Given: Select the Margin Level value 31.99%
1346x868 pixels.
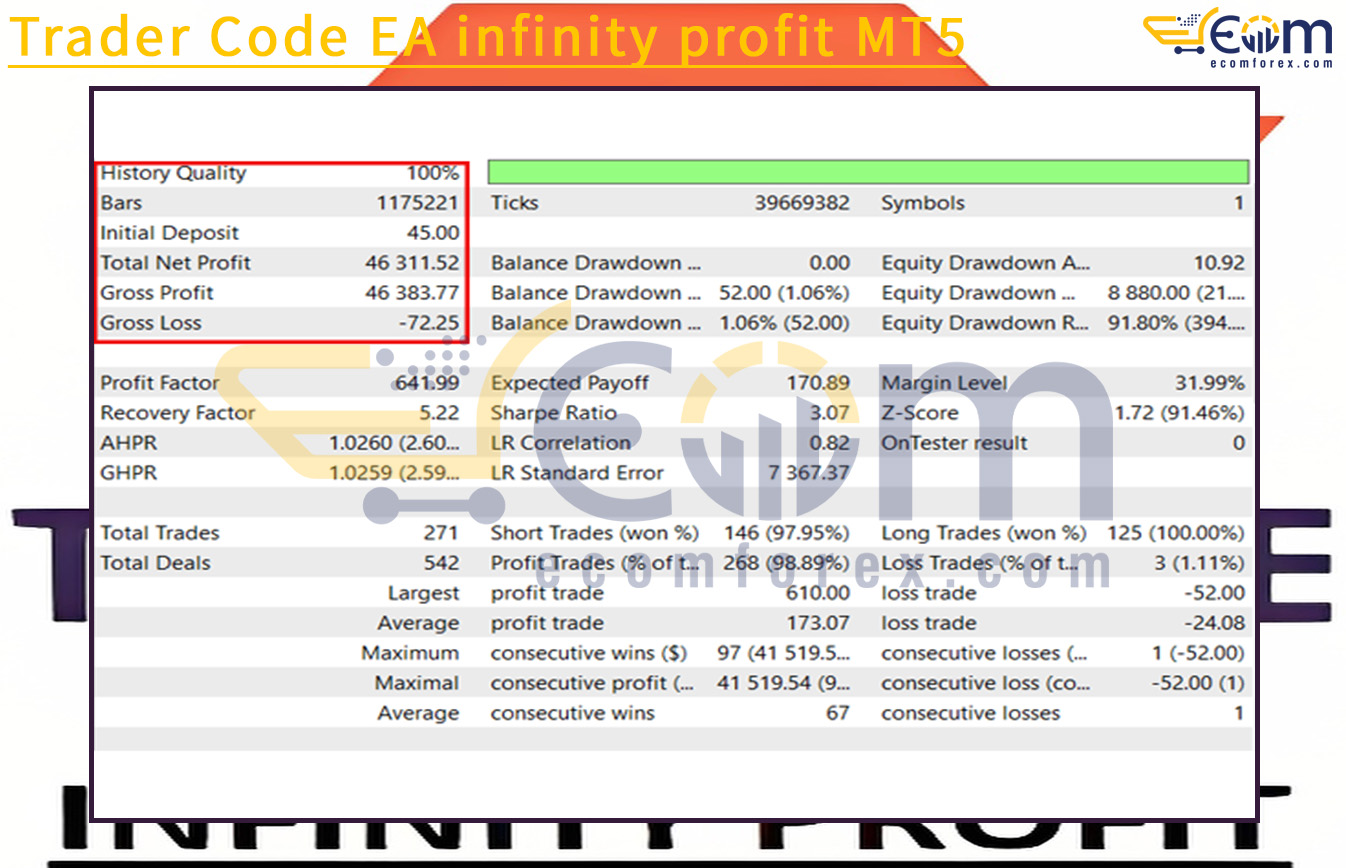Looking at the screenshot, I should 1209,383.
